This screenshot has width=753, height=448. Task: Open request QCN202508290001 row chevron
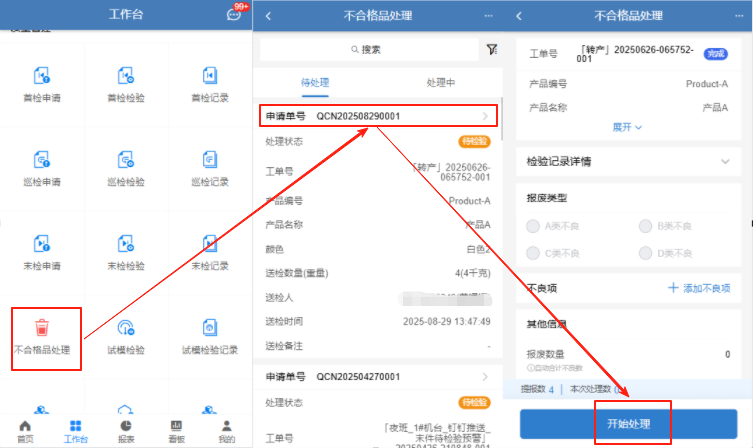pyautogui.click(x=486, y=116)
